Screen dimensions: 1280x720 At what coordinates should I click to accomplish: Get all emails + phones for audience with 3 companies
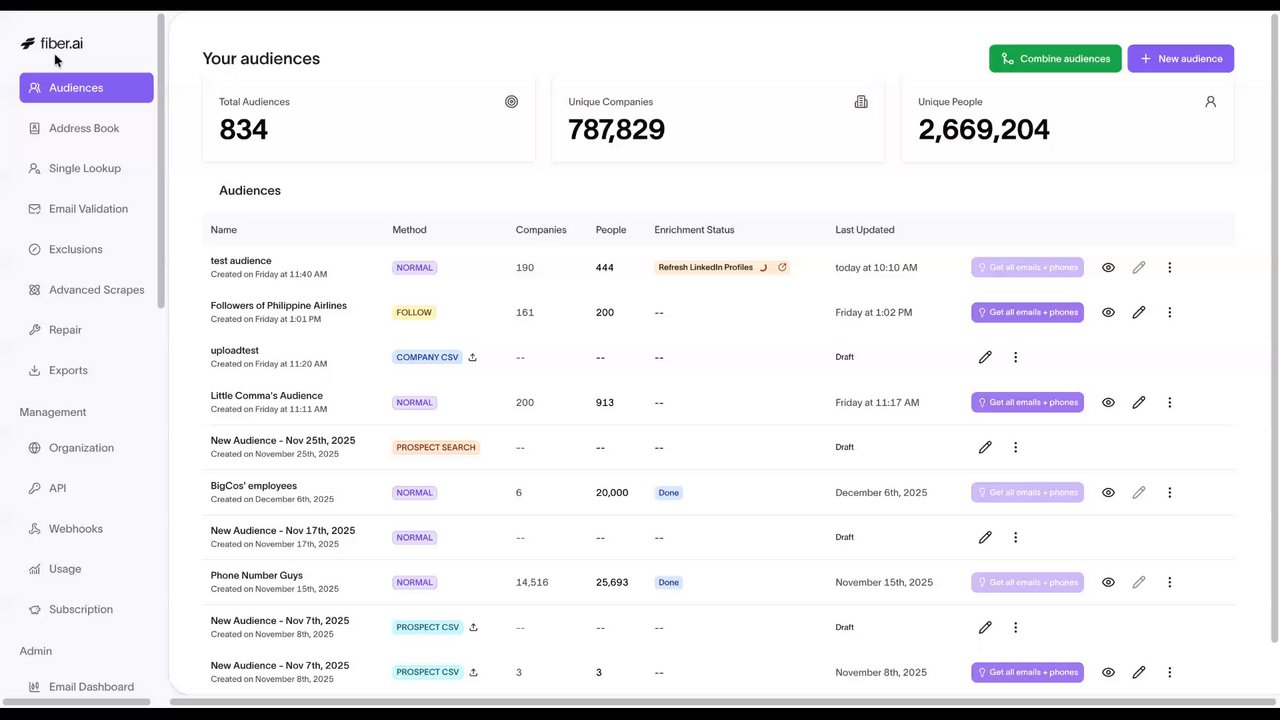point(1027,673)
